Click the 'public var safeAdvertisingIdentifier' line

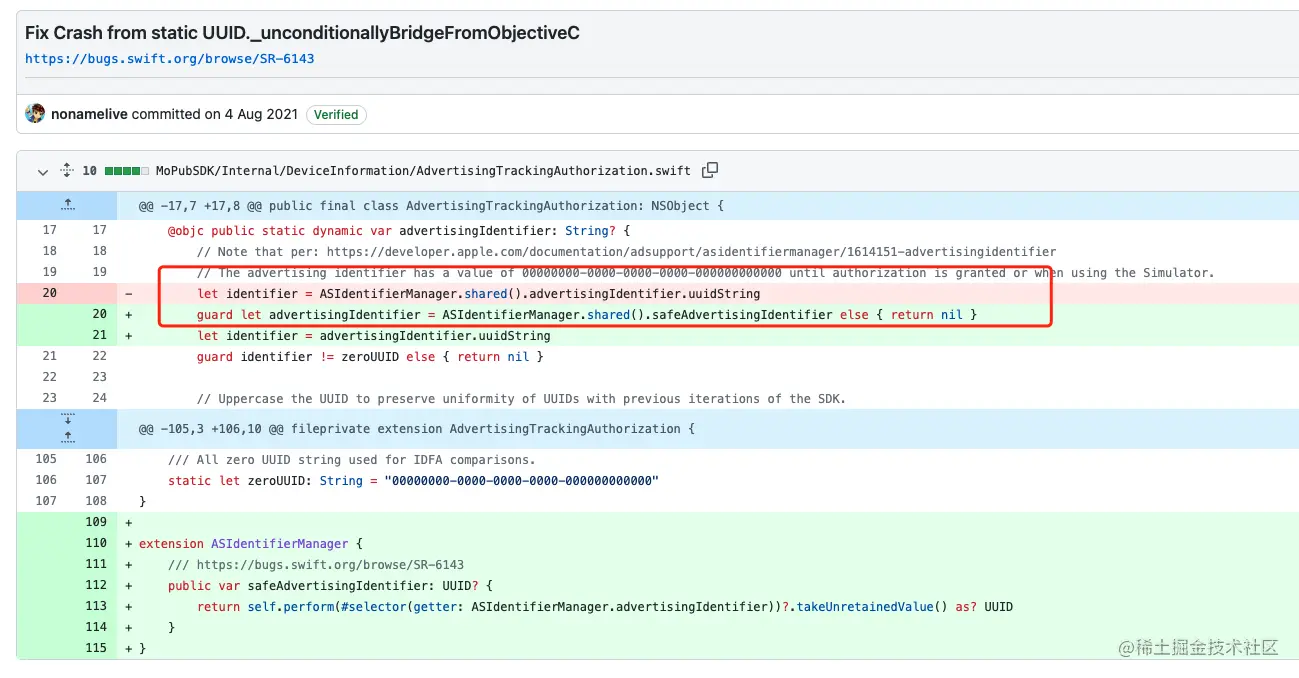330,585
